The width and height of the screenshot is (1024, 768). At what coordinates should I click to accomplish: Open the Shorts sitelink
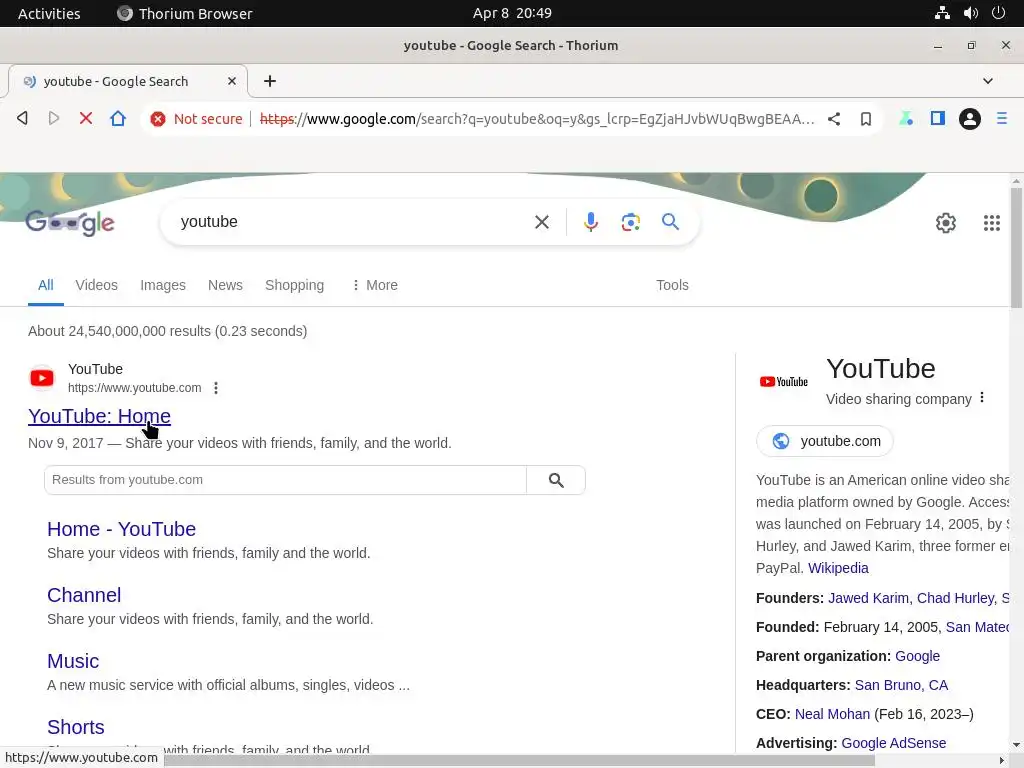(x=76, y=727)
